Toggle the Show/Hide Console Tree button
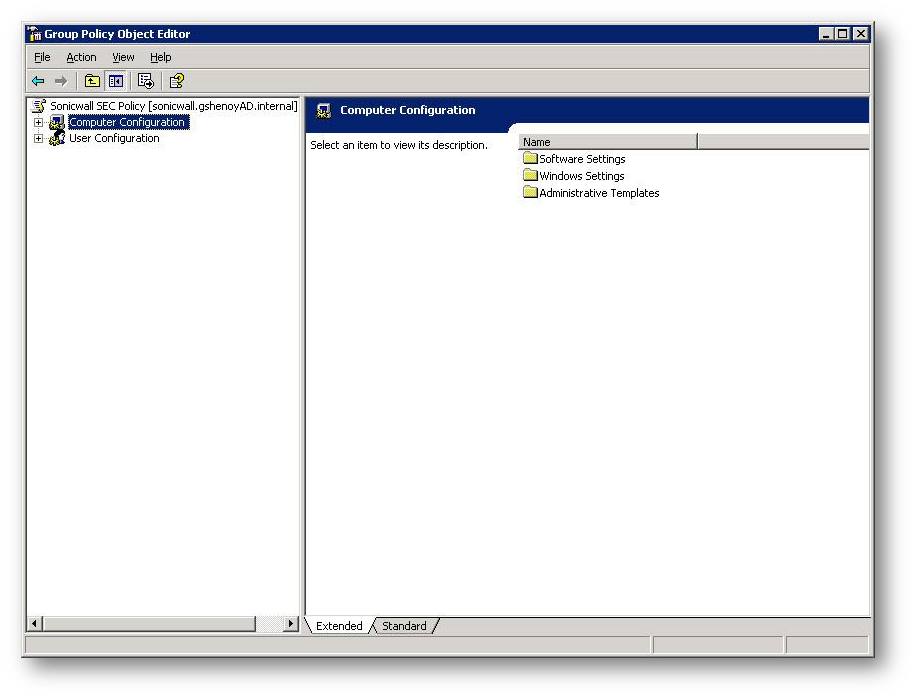 (116, 81)
